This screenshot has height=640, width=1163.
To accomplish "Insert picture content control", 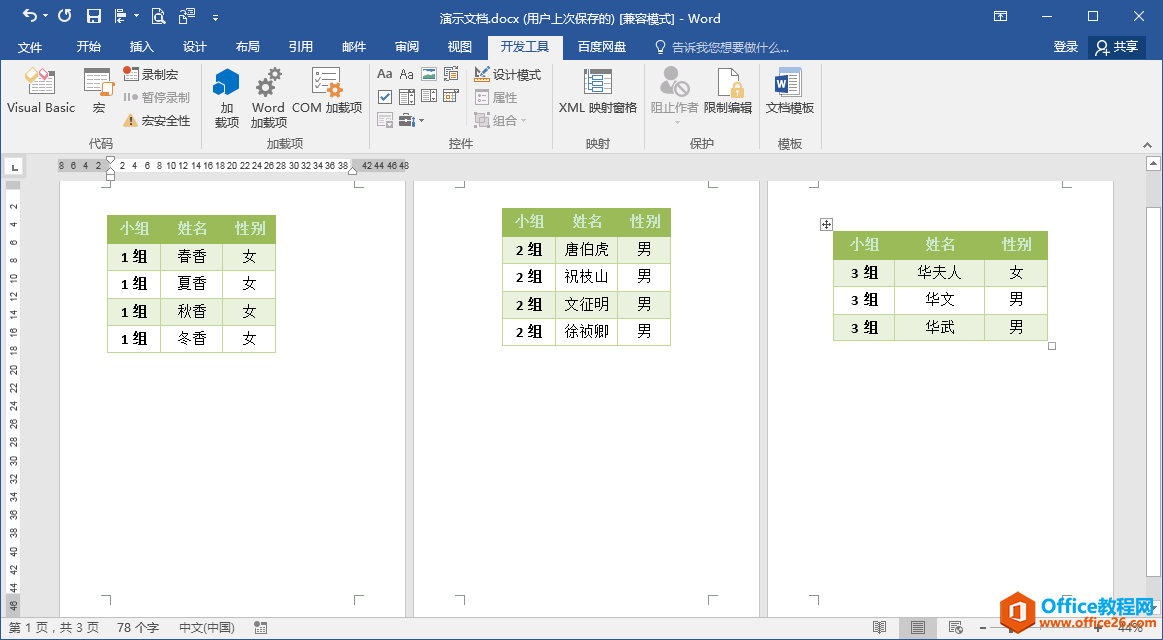I will click(x=429, y=74).
